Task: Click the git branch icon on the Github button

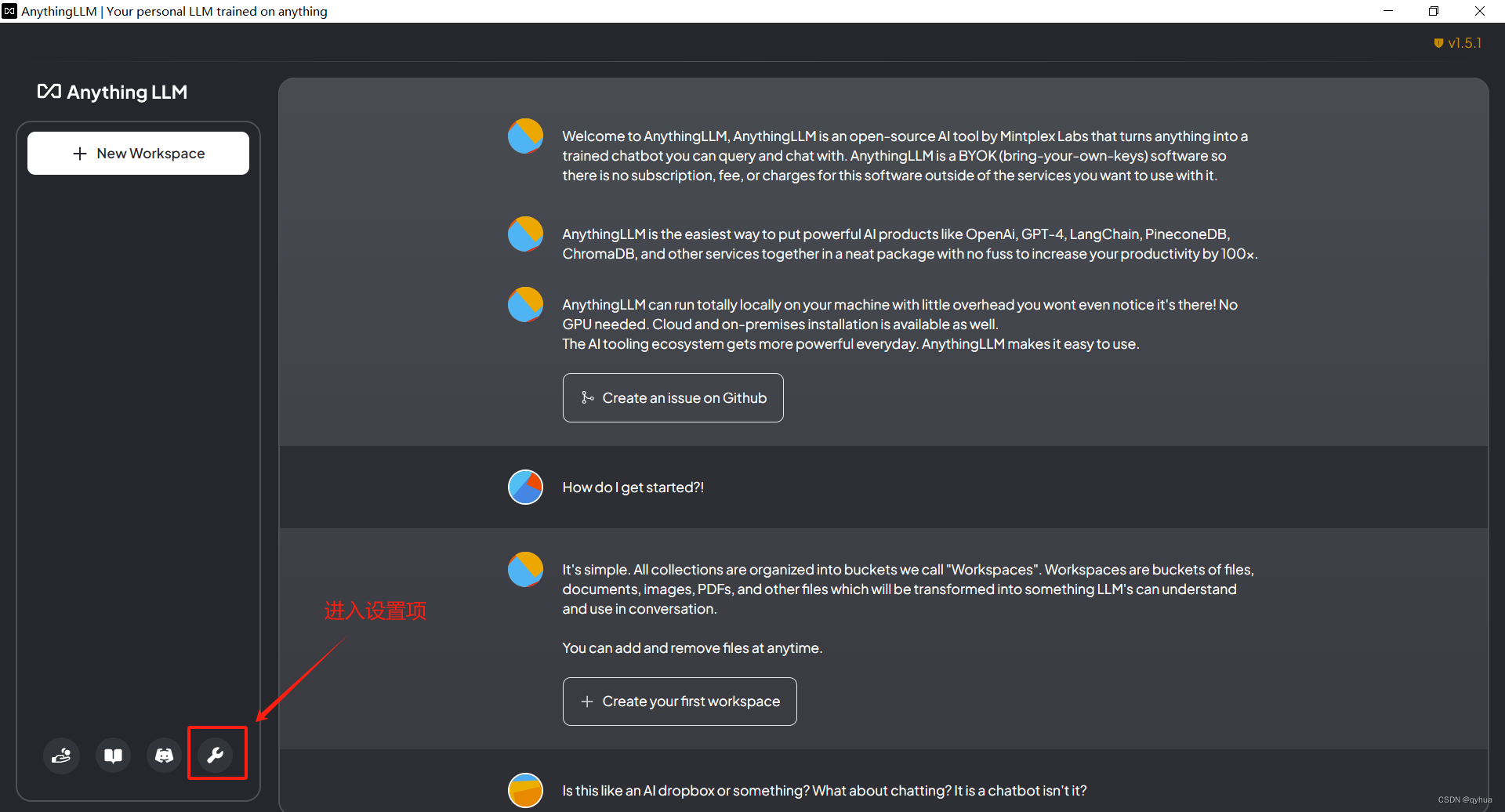Action: coord(587,398)
